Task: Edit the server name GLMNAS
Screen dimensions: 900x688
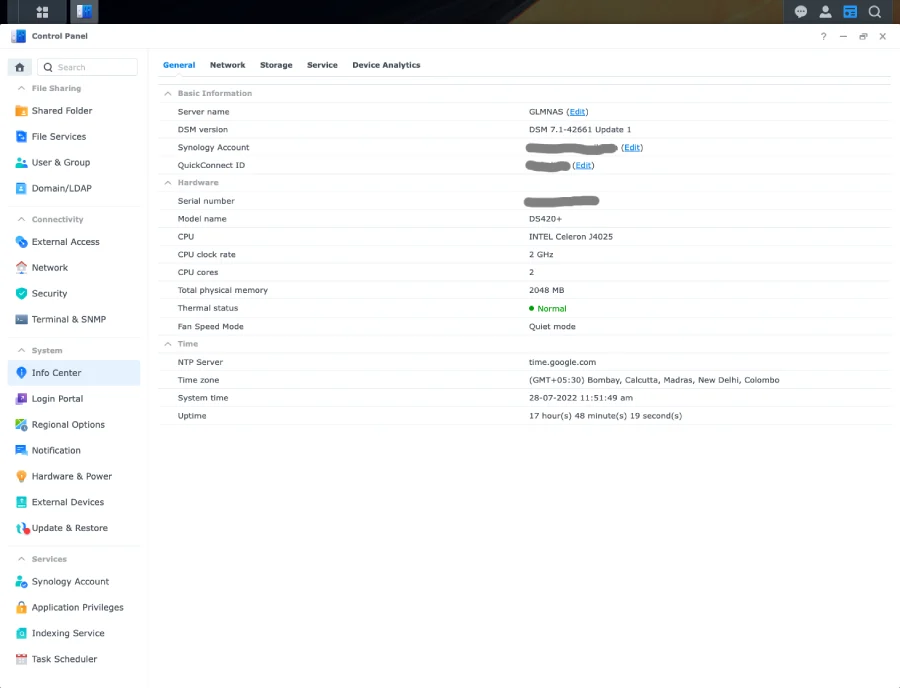Action: (x=577, y=112)
